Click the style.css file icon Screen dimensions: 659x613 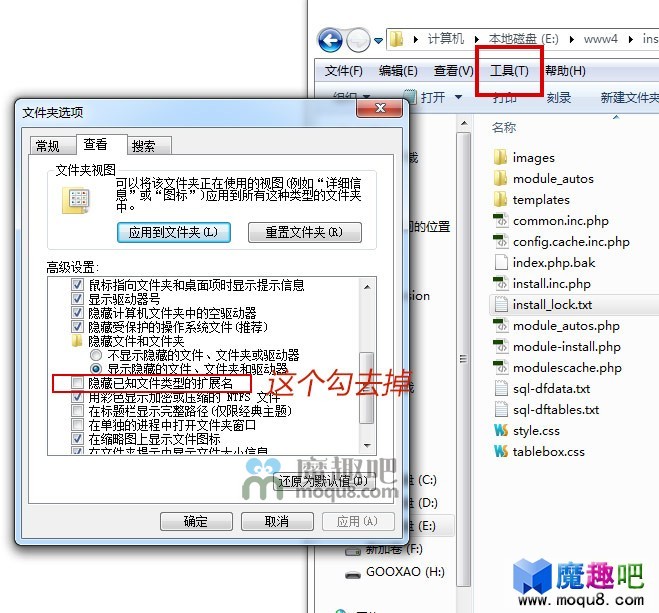click(501, 431)
